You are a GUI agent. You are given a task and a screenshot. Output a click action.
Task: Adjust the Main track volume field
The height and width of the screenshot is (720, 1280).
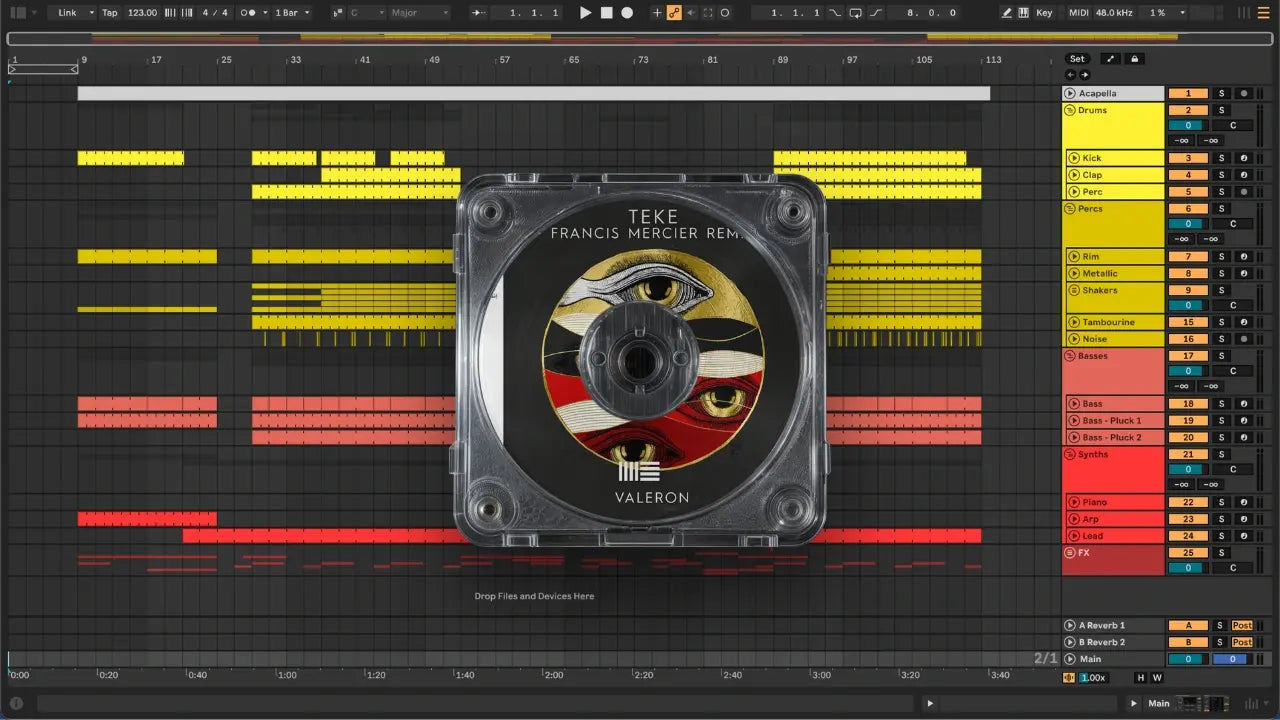1188,659
